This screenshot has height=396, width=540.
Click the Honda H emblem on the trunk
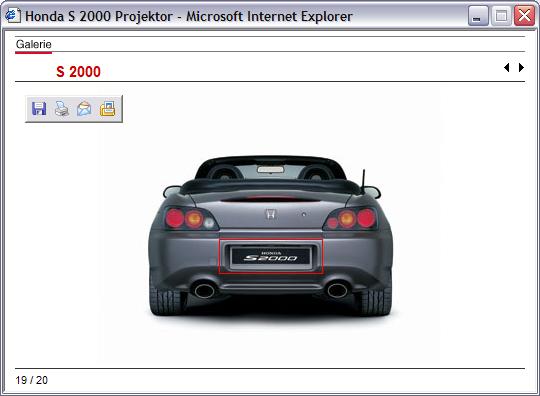coord(271,214)
